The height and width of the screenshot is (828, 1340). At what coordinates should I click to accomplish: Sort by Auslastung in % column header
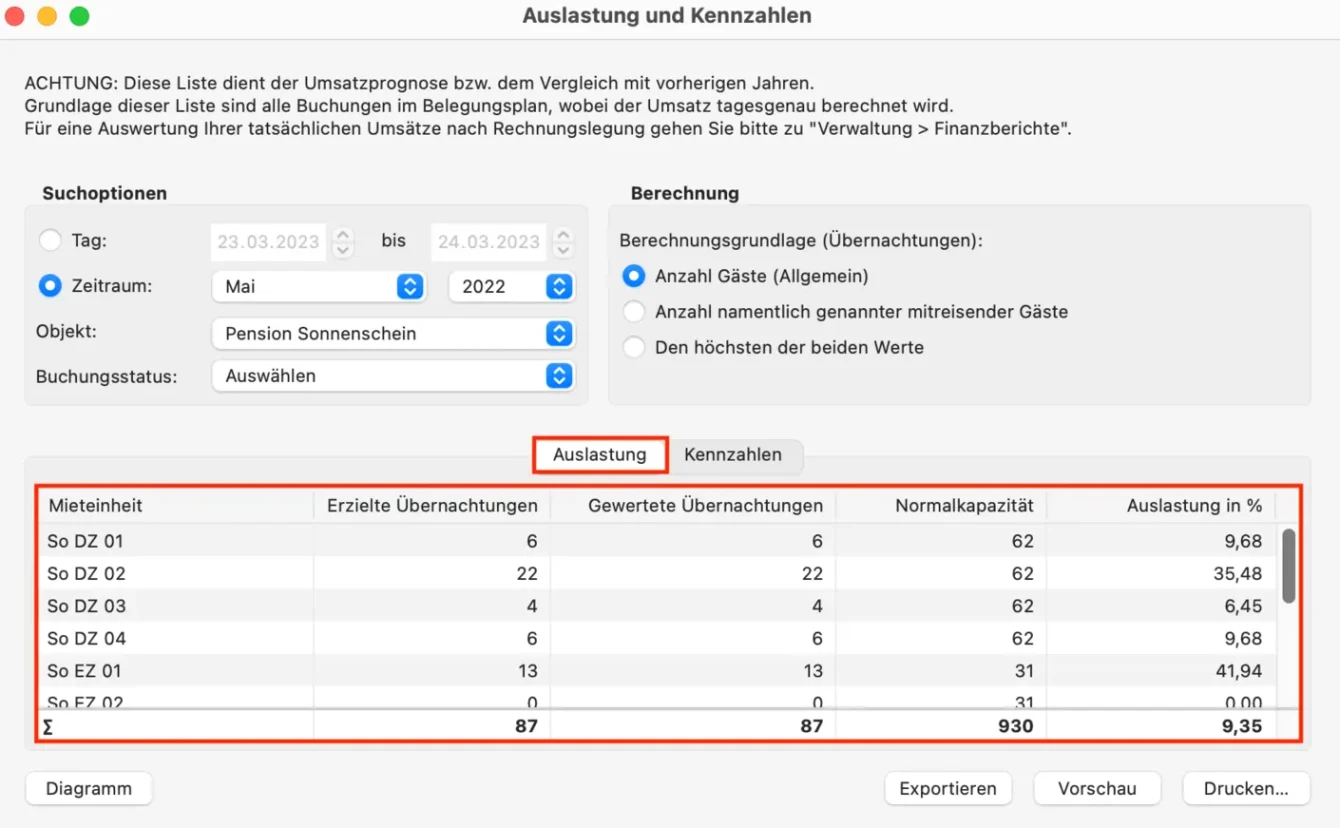[x=1161, y=506]
